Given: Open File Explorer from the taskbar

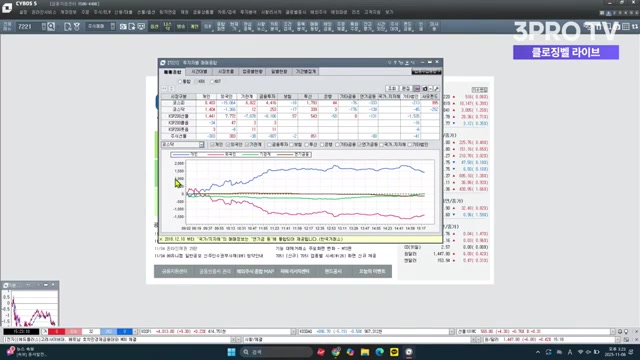Looking at the screenshot, I should [x=364, y=352].
